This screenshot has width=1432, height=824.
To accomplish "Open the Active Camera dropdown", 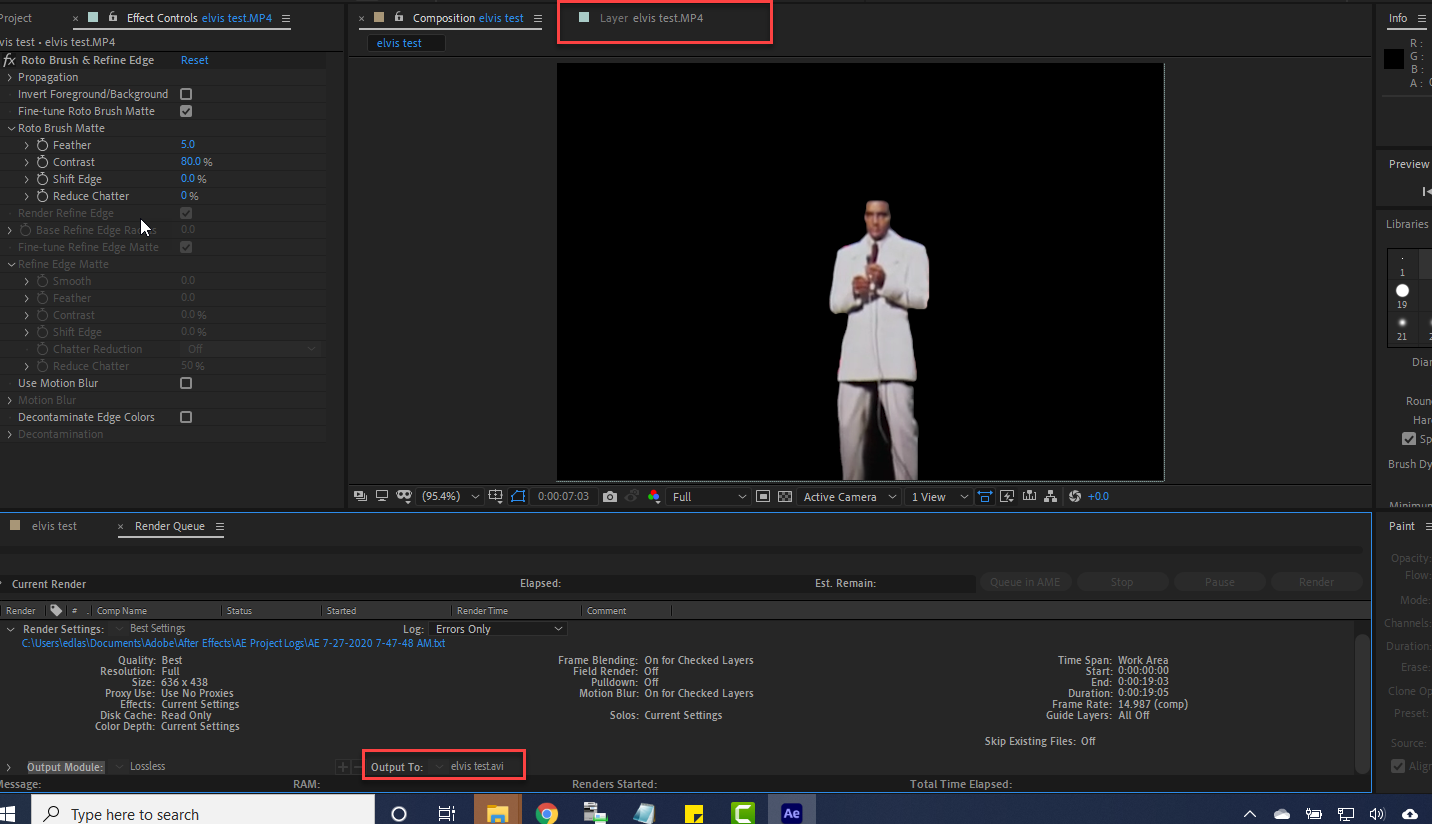I will tap(849, 497).
